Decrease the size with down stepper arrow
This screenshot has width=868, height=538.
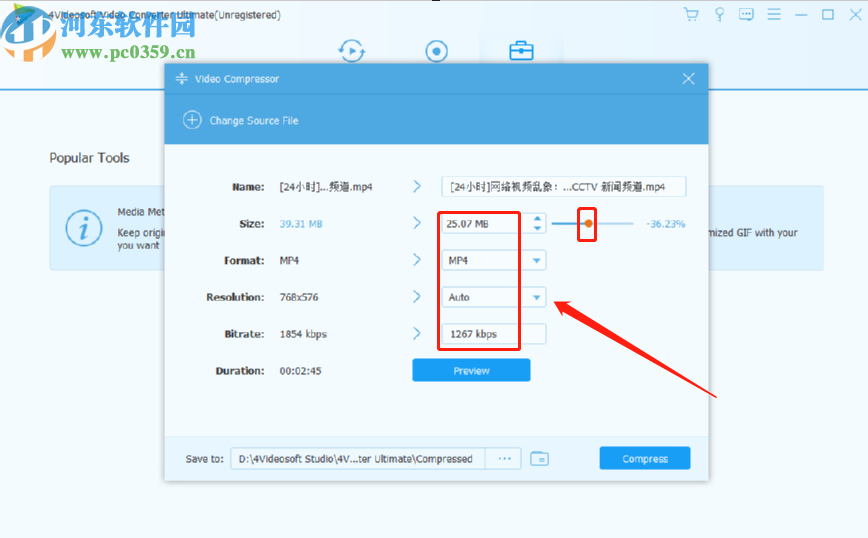click(537, 228)
